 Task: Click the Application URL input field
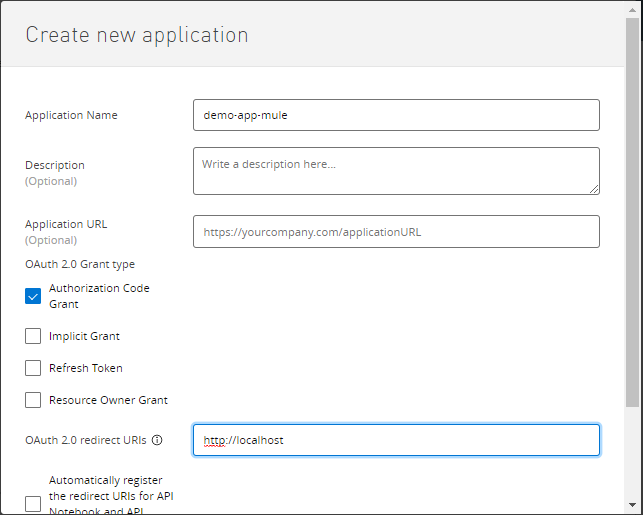click(x=396, y=232)
